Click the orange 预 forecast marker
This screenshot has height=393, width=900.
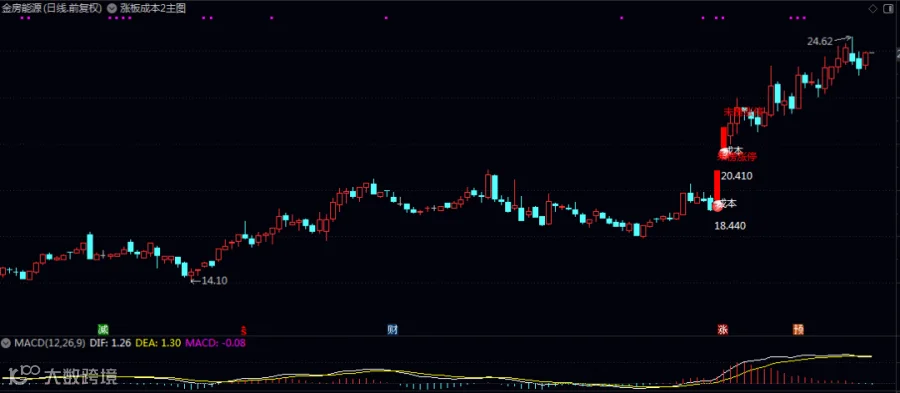coord(798,329)
